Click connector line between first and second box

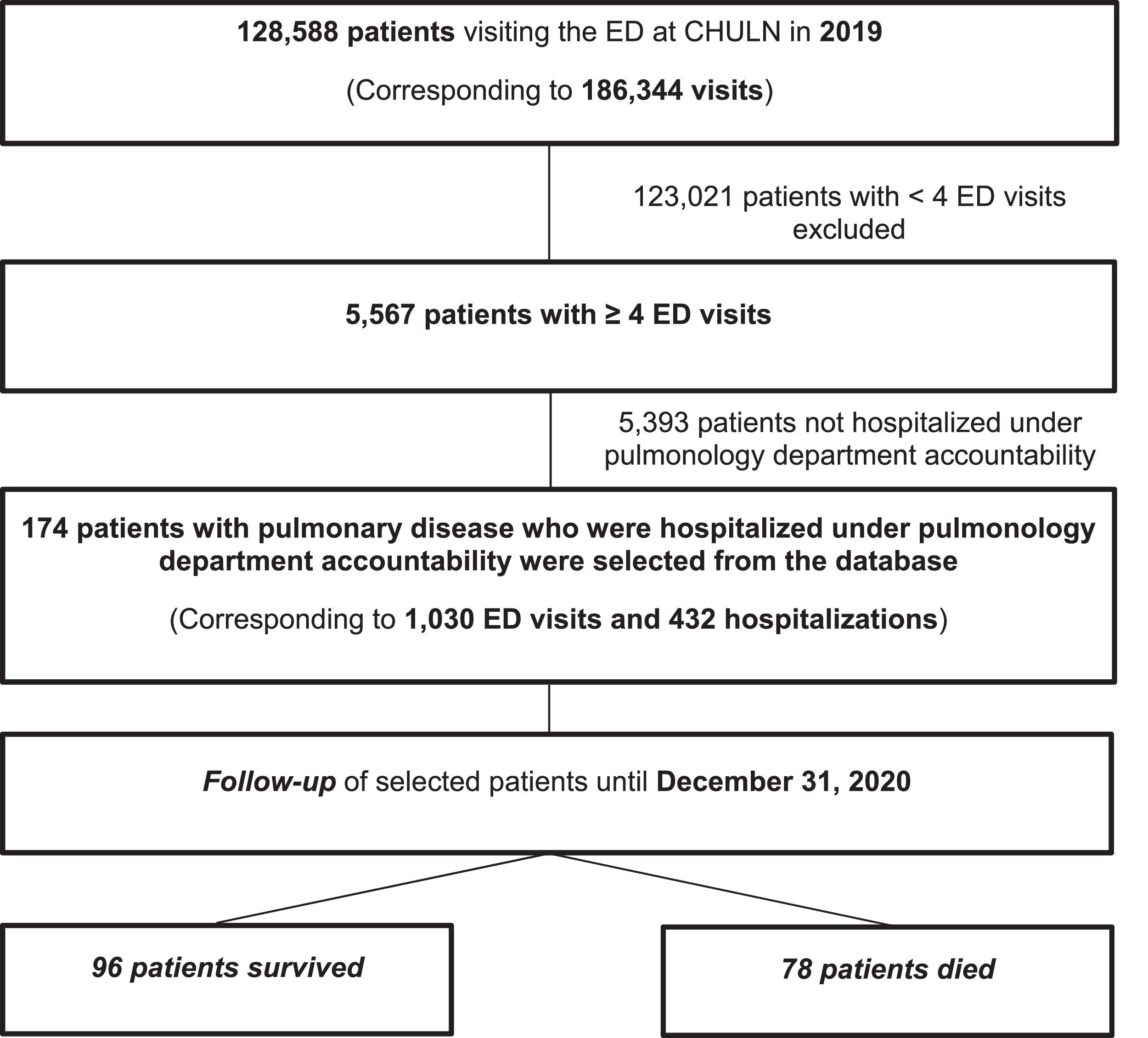(549, 203)
